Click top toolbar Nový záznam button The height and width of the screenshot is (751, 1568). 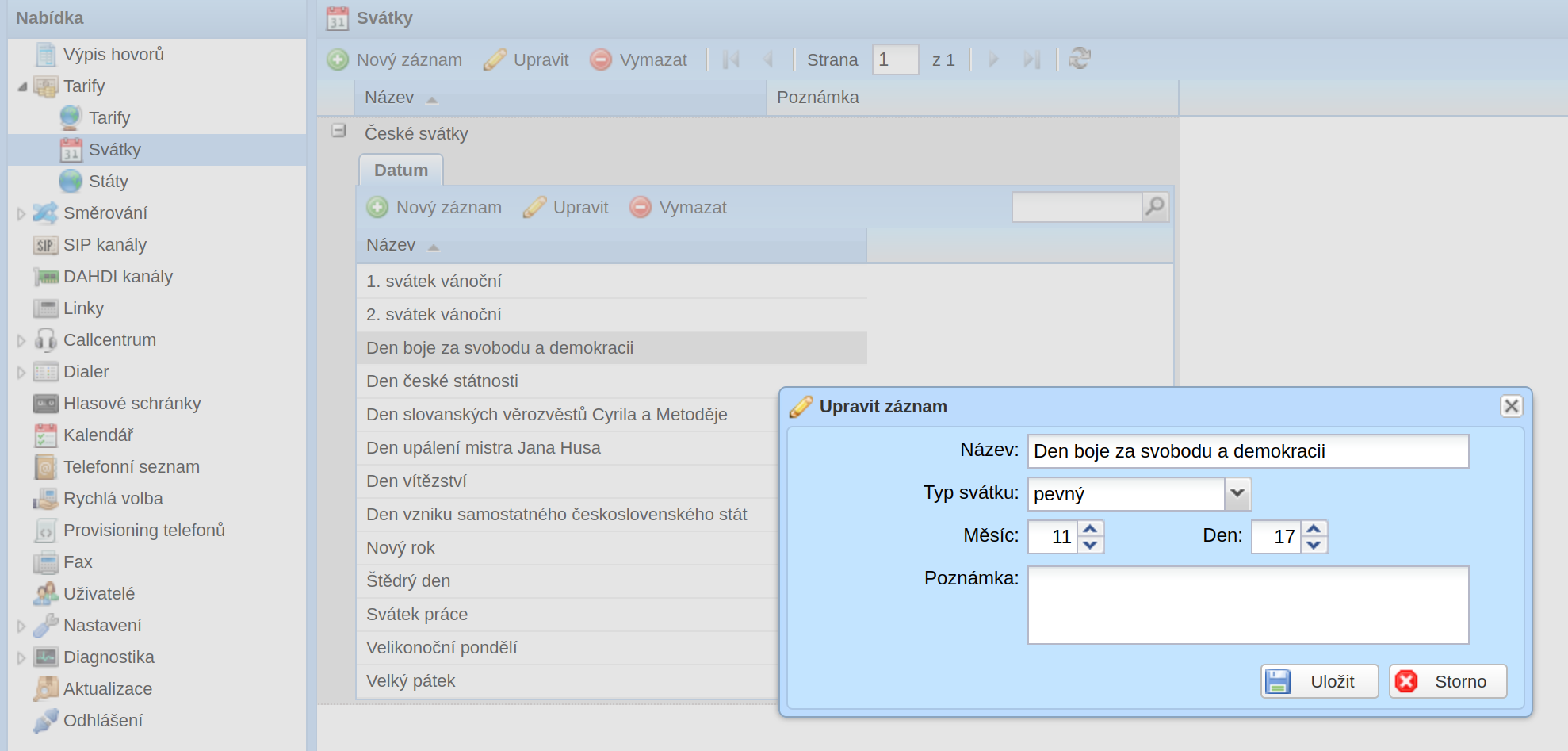pos(395,59)
